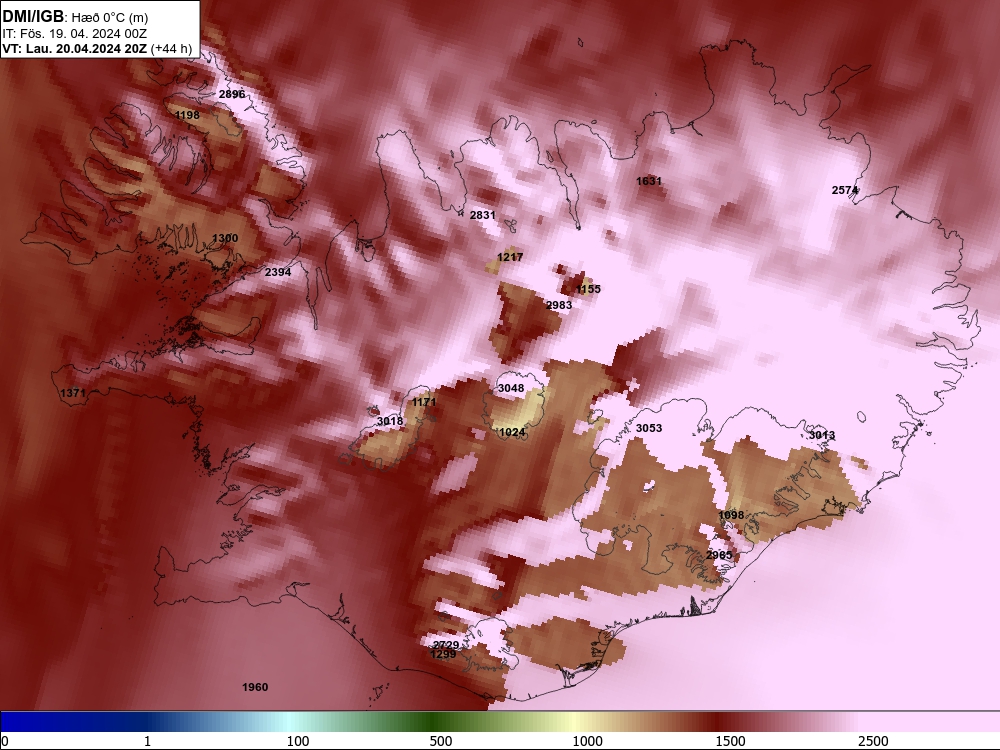Click the 2394 value label on map

point(278,272)
